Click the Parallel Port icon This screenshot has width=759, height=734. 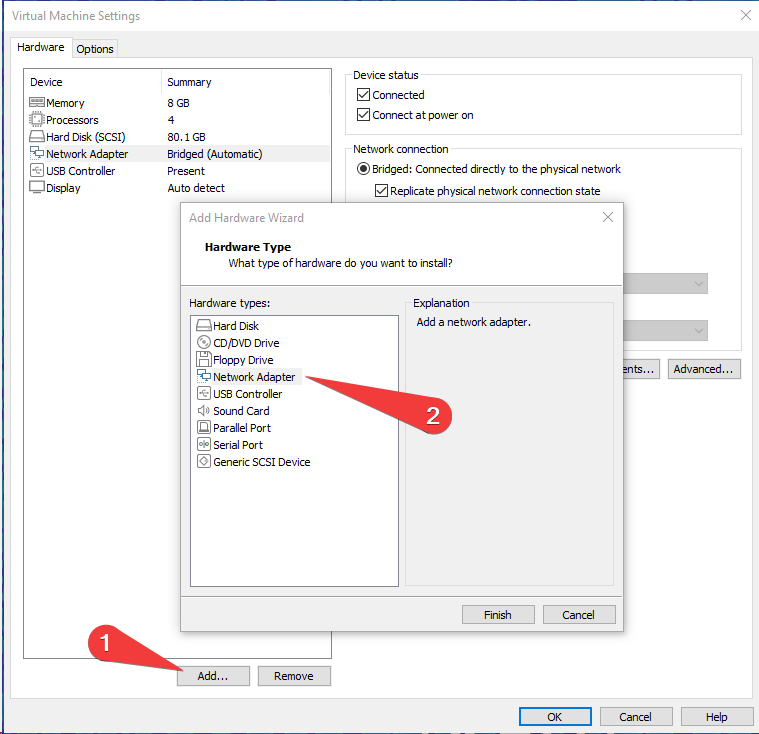click(204, 427)
